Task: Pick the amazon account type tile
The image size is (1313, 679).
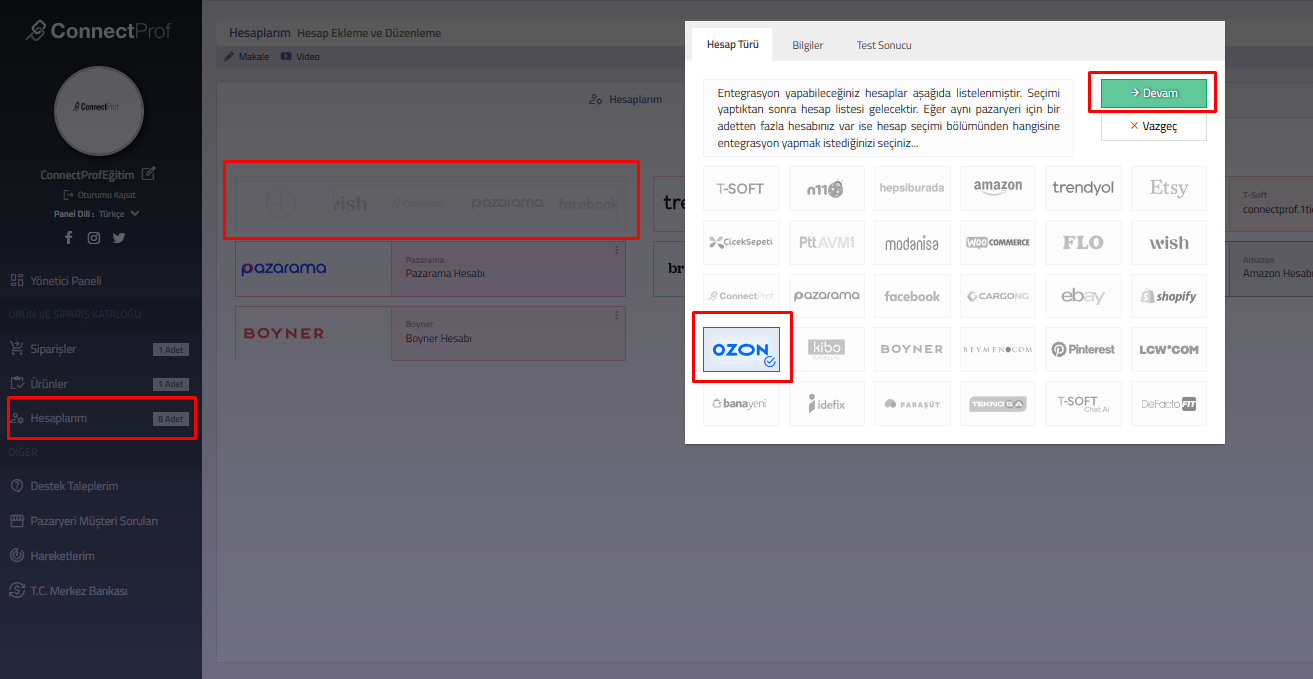Action: coord(998,188)
